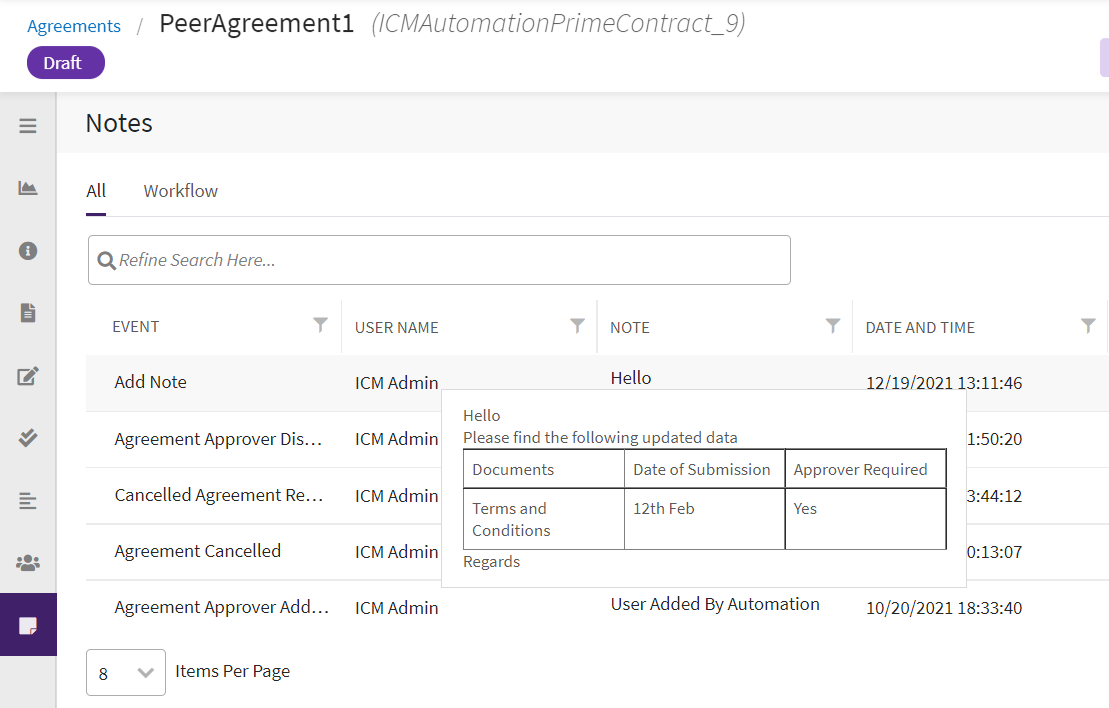Filter the Event column
1109x708 pixels.
320,325
